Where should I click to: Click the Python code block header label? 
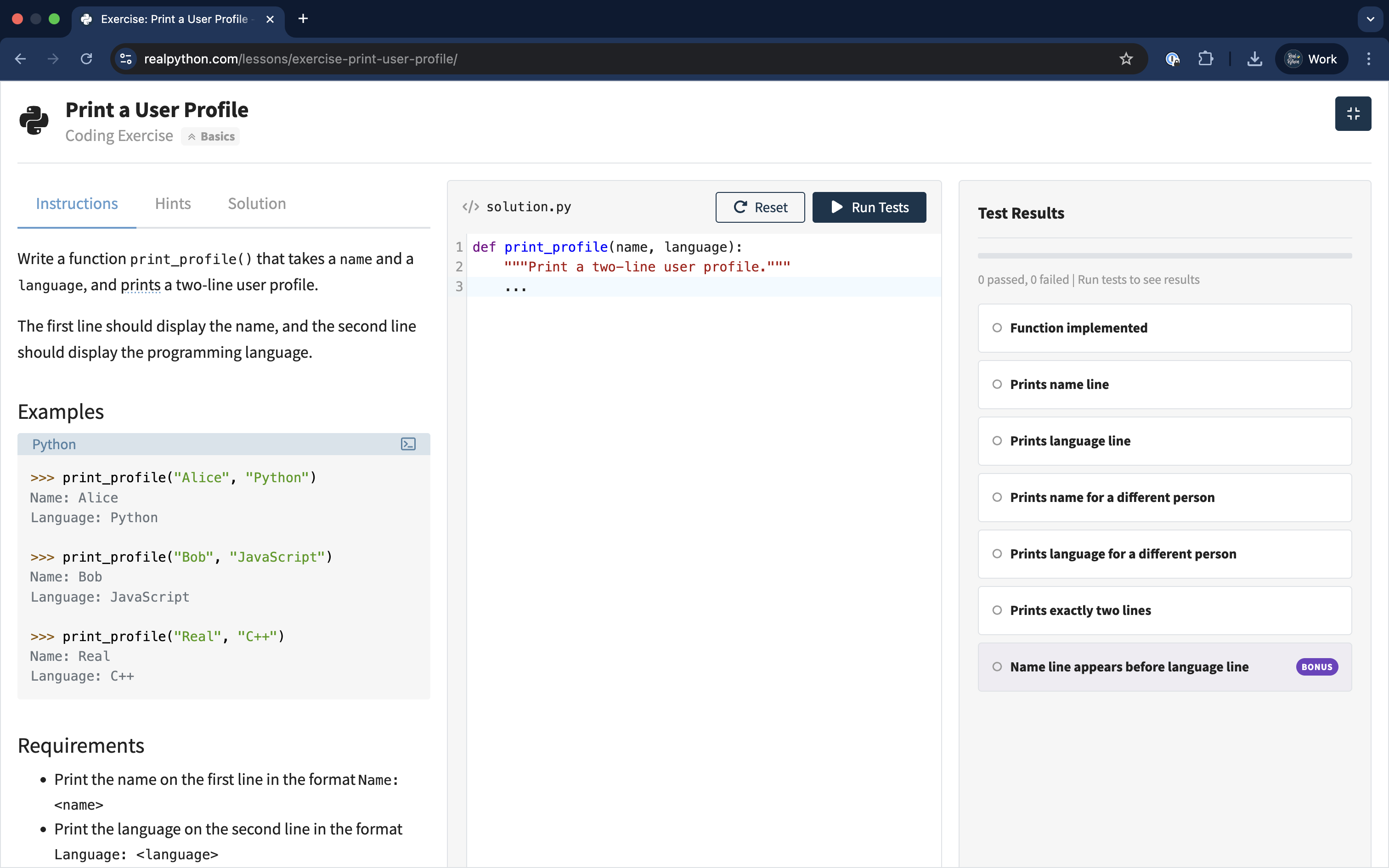(54, 445)
